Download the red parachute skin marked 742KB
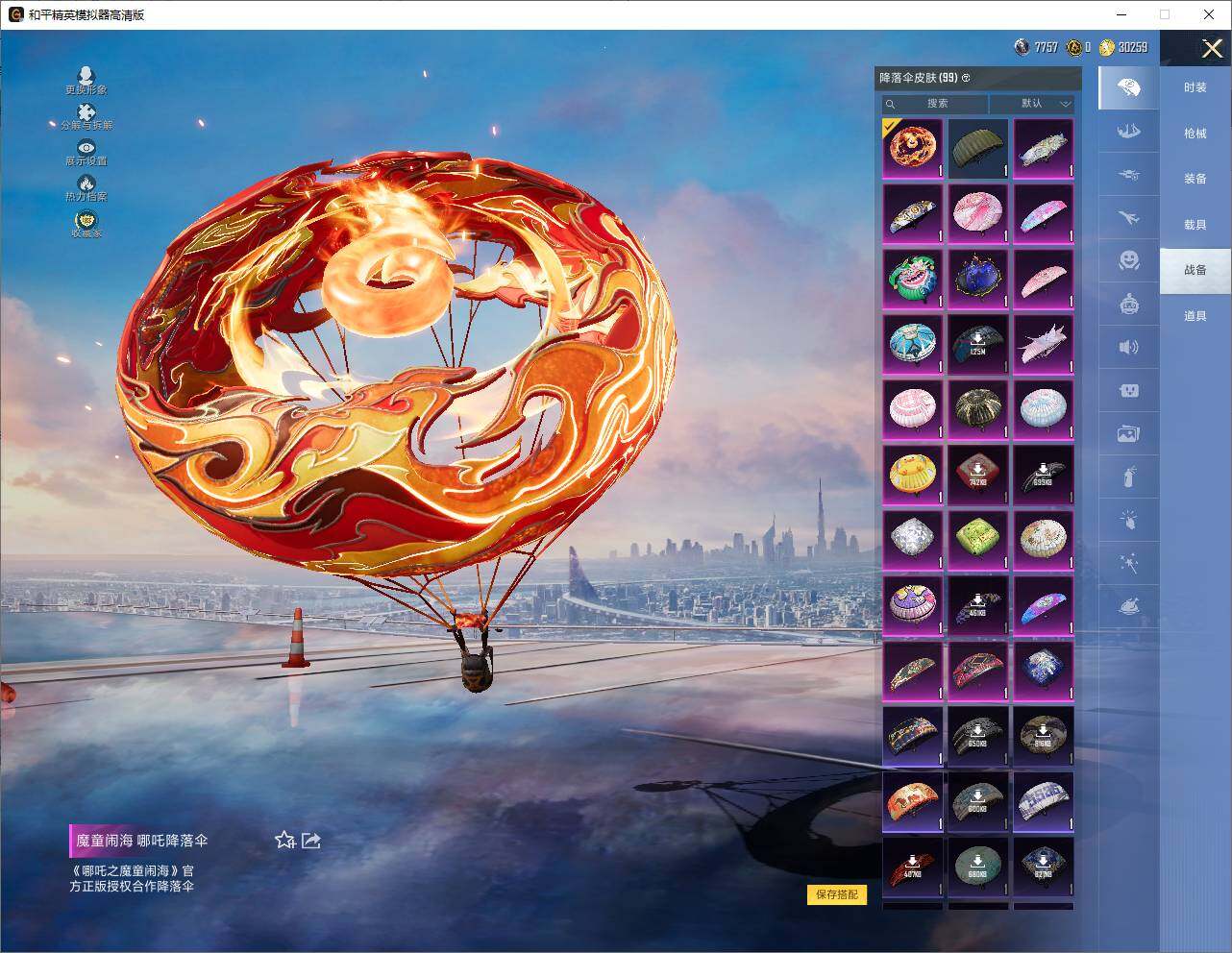Image resolution: width=1232 pixels, height=953 pixels. (x=978, y=475)
